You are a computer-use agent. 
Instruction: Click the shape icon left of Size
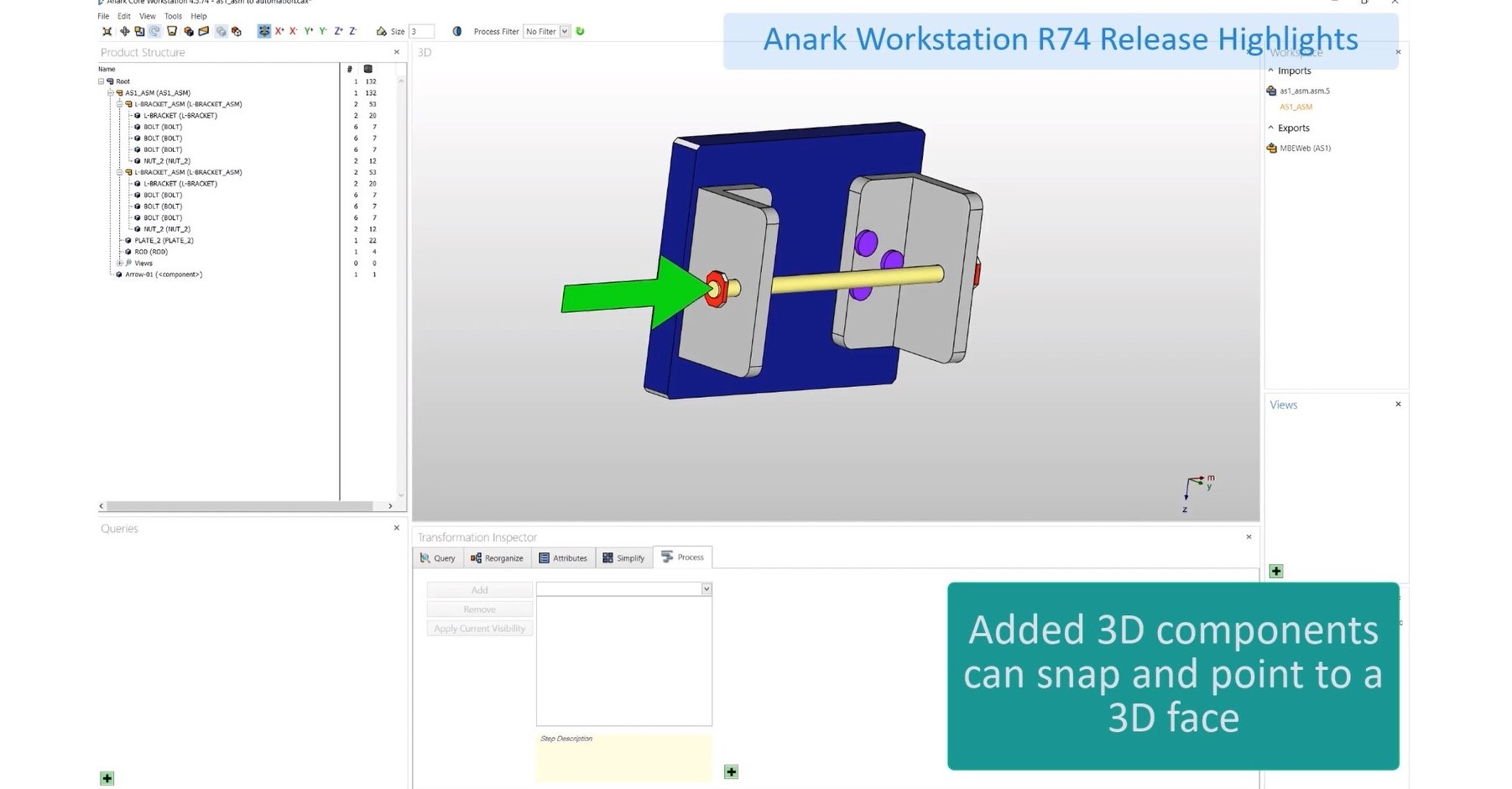coord(381,31)
